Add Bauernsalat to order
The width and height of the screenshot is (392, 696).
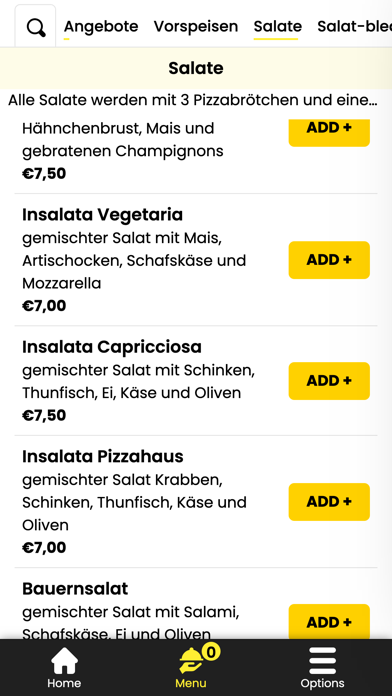click(329, 621)
